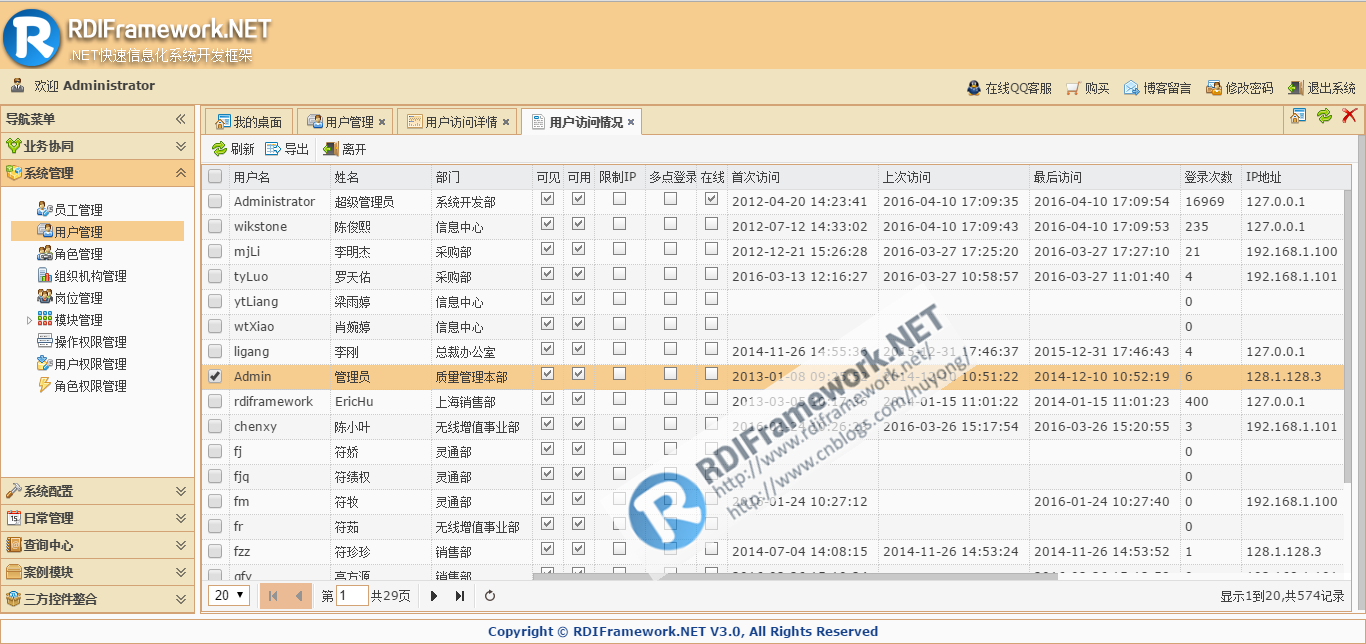
Task: Click exit system (退出系统)
Action: (x=1322, y=88)
